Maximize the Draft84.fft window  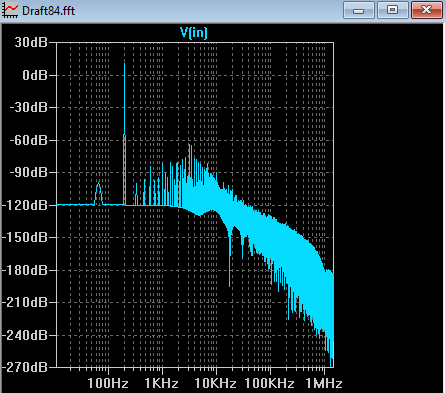393,10
